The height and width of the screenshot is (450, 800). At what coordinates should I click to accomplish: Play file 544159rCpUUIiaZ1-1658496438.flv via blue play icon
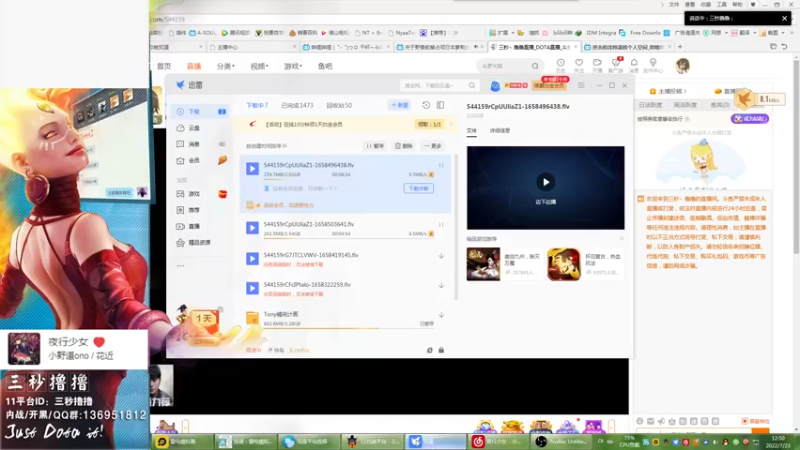click(252, 169)
